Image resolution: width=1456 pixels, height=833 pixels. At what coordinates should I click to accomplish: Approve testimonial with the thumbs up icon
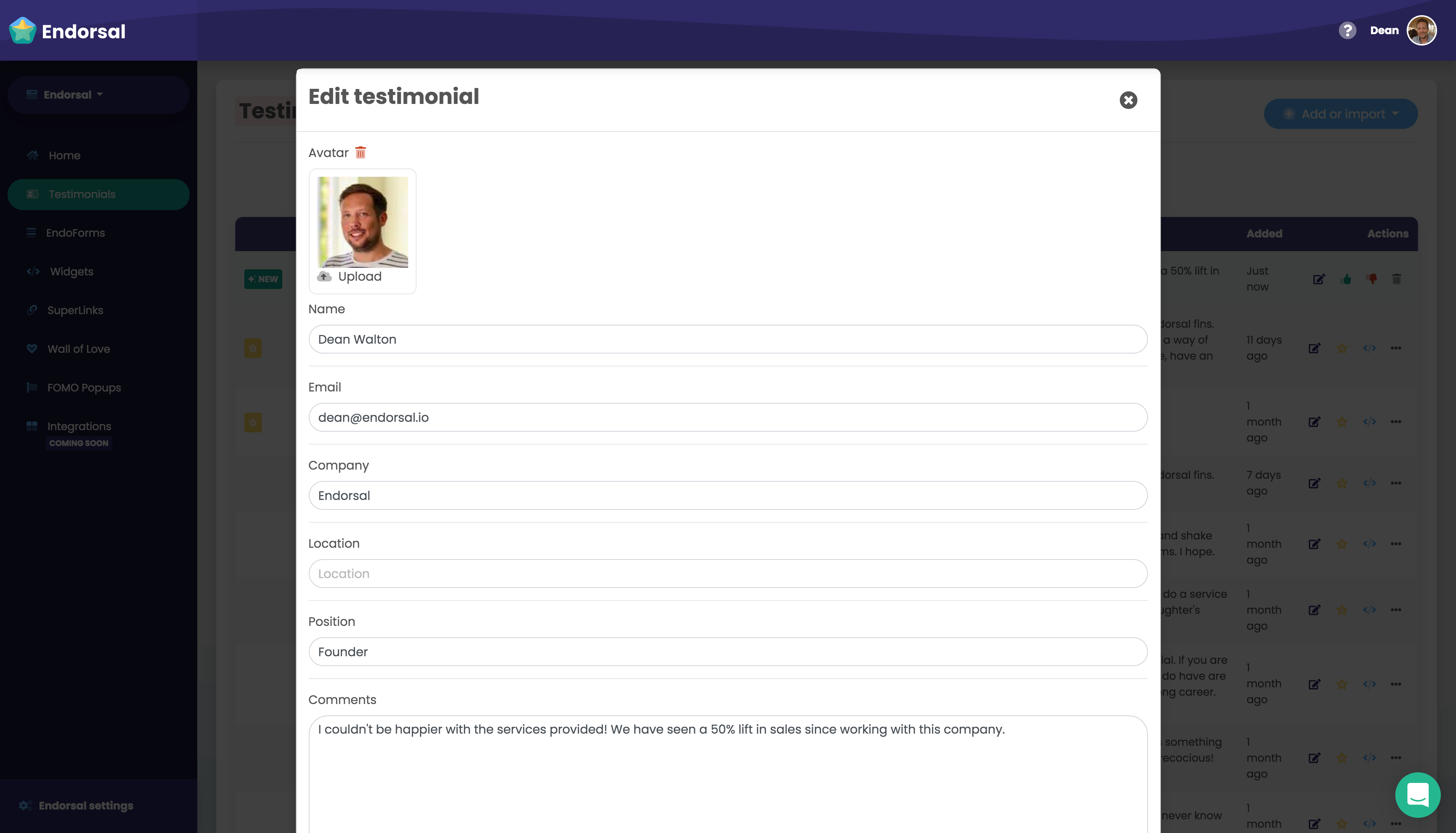pyautogui.click(x=1346, y=279)
